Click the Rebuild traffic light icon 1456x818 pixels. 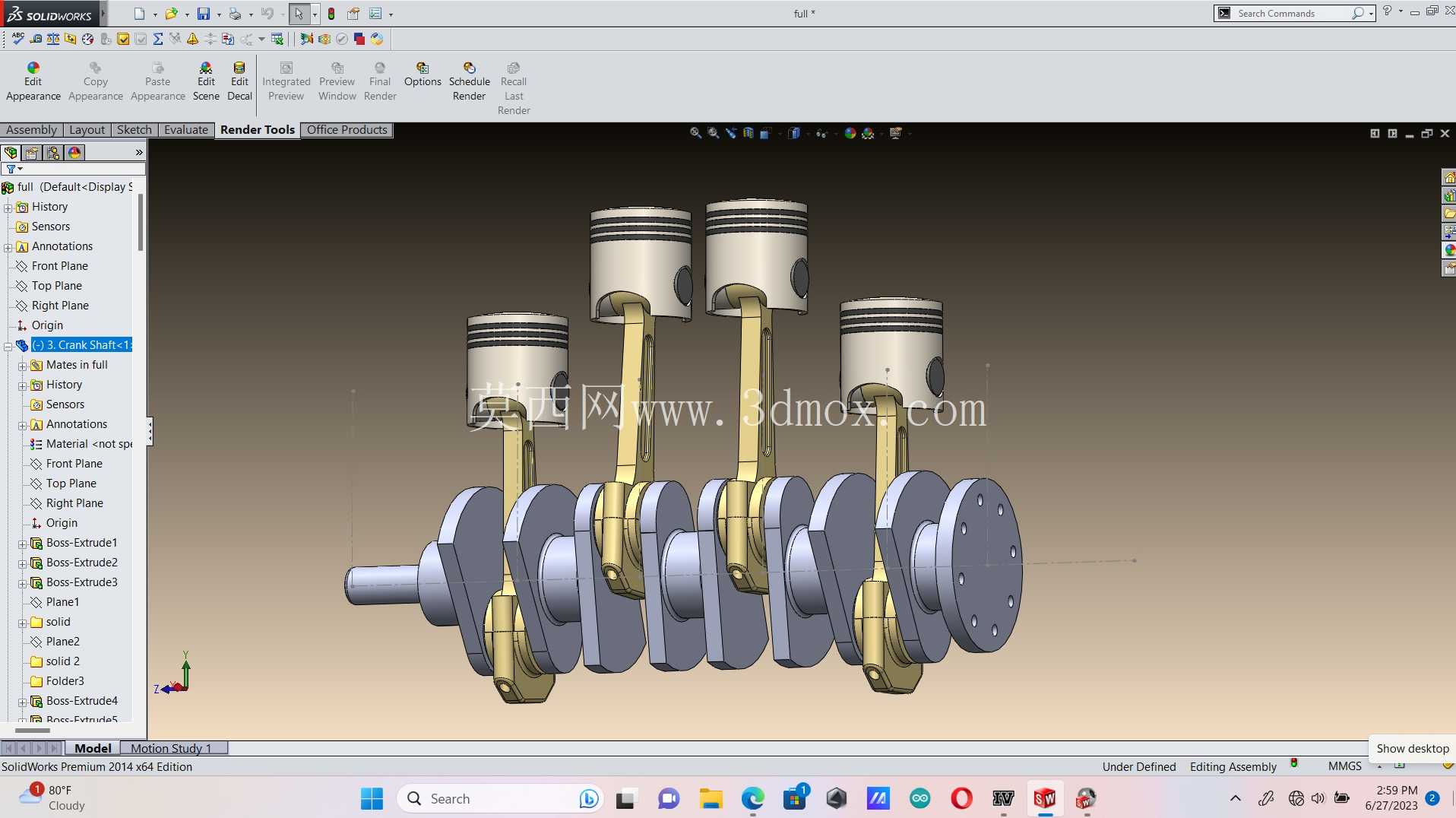331,14
